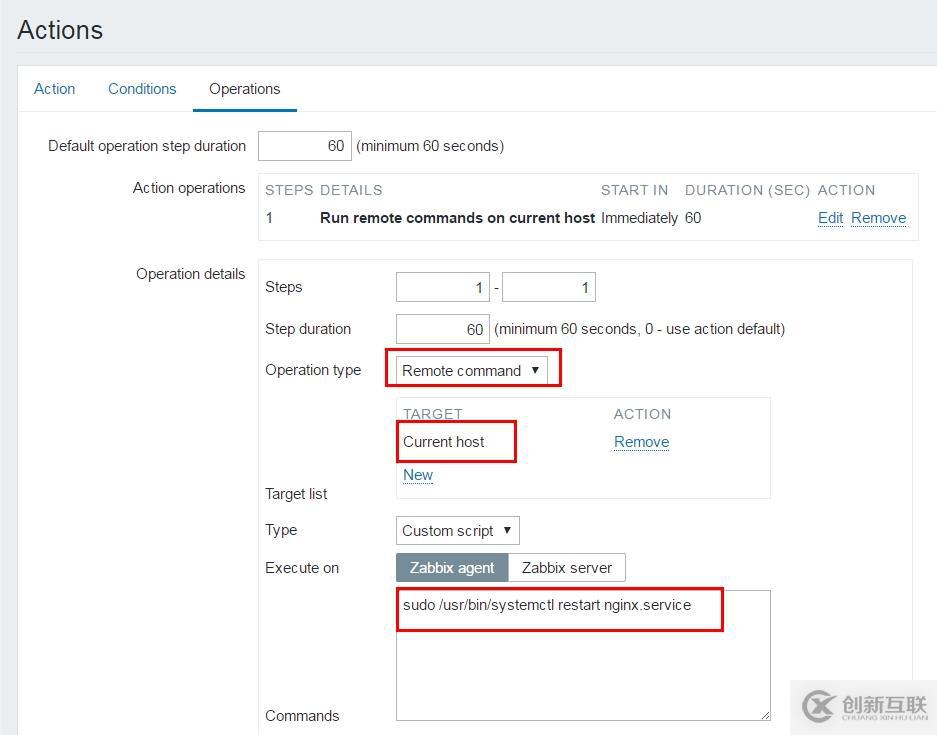Viewport: 937px width, 735px height.
Task: Select the Operations tab
Action: pos(244,89)
